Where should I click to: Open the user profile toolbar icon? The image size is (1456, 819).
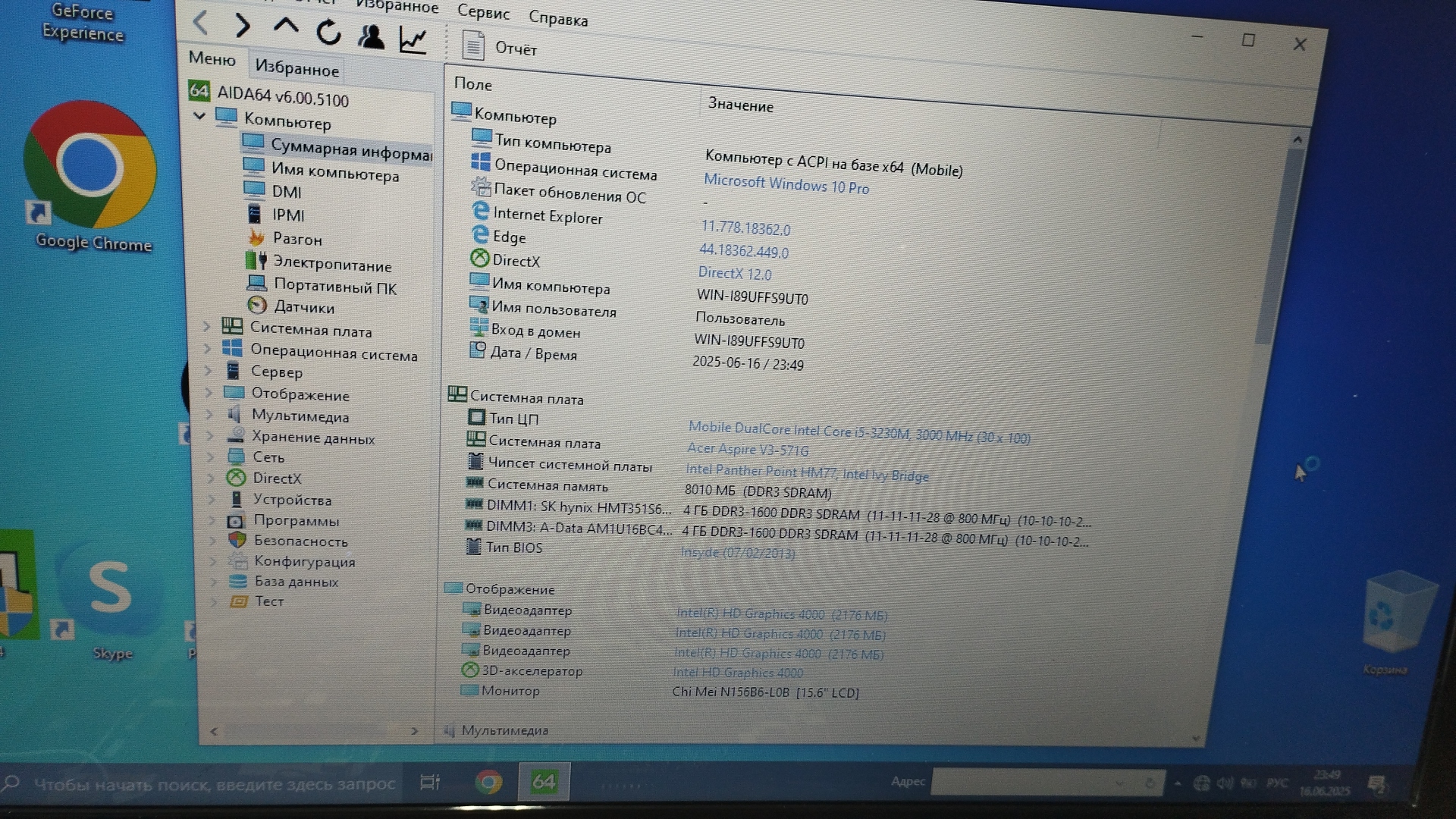pos(371,36)
